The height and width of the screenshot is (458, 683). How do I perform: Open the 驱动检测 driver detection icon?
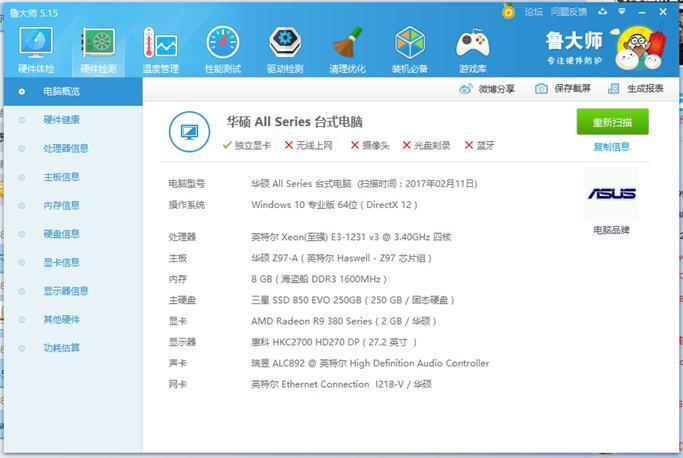tap(285, 44)
